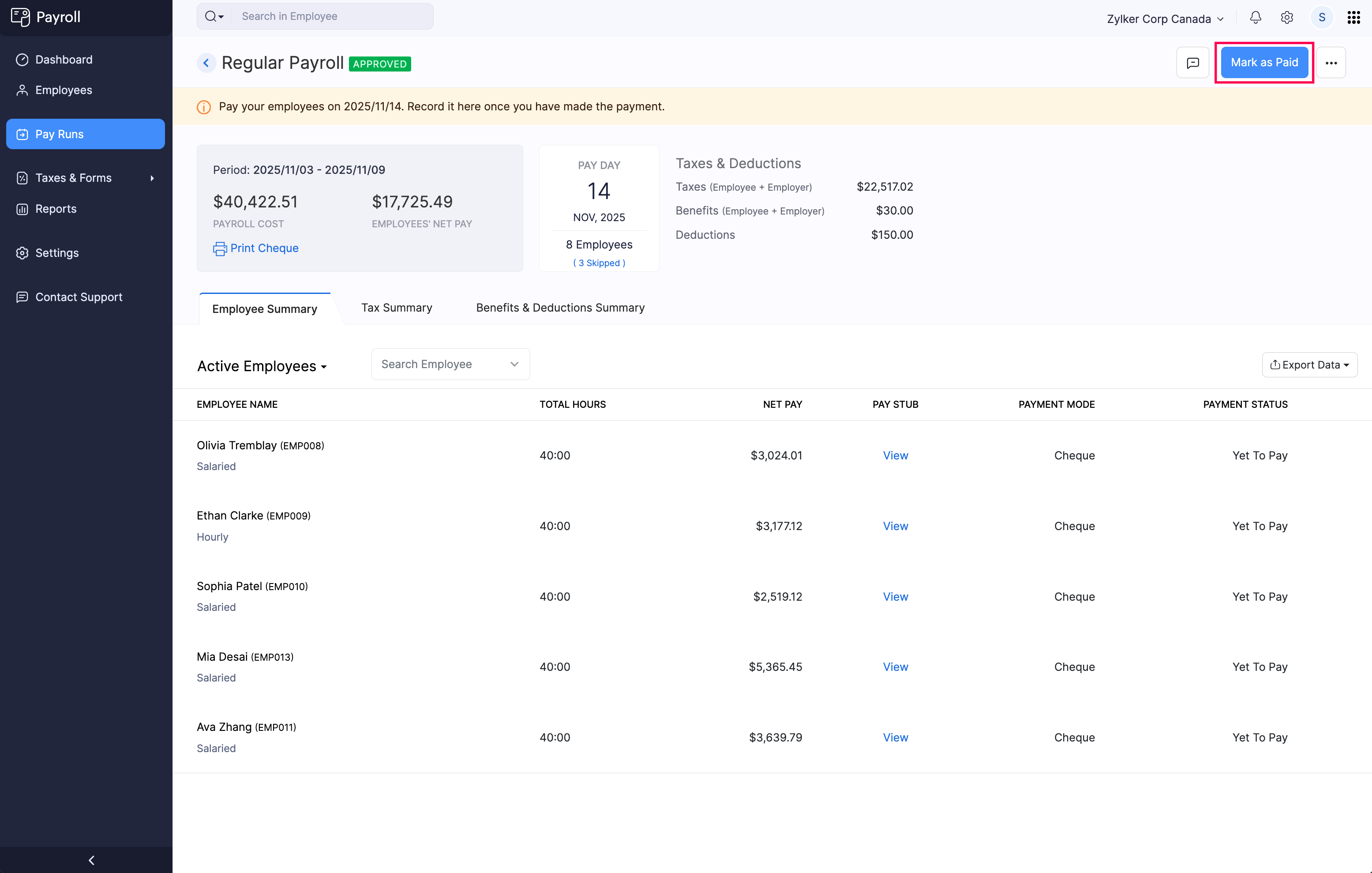Open the more options ellipsis menu
Viewport: 1372px width, 873px height.
(x=1331, y=63)
